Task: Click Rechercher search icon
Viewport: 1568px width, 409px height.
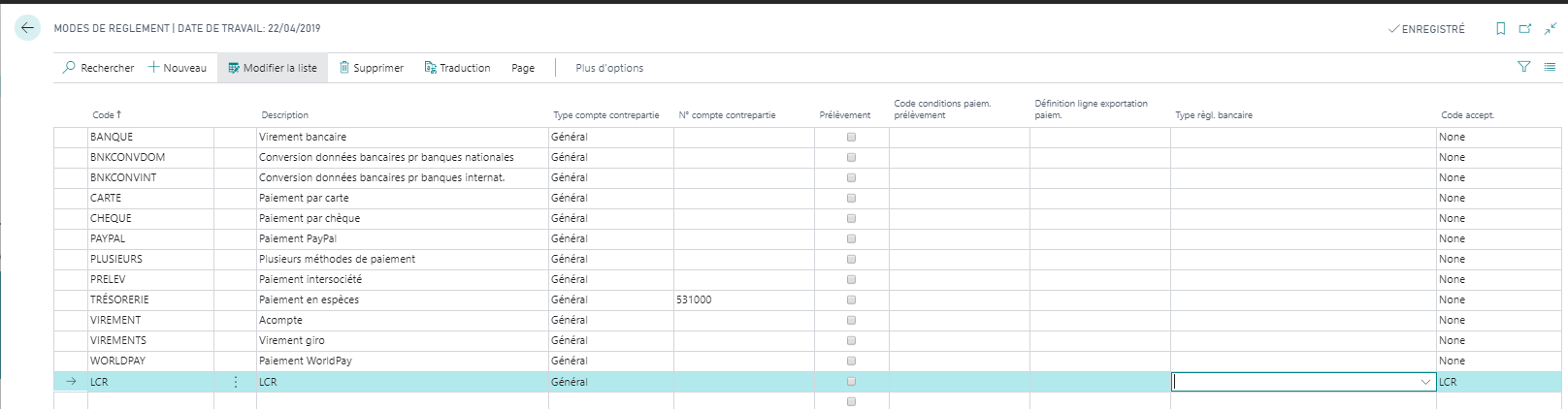Action: [69, 68]
